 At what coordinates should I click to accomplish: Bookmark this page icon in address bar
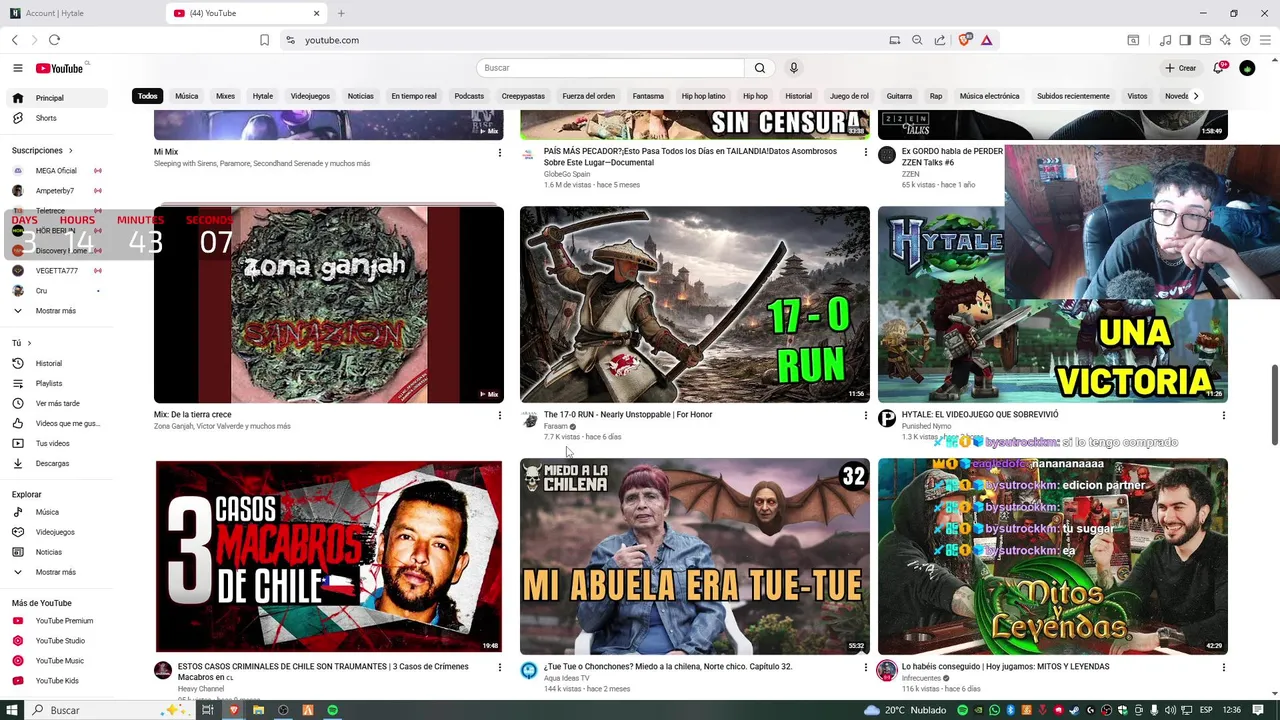pos(264,40)
